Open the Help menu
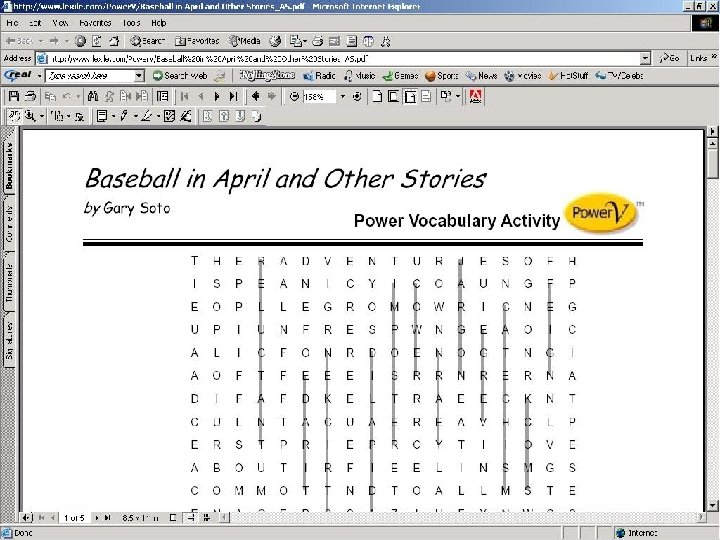This screenshot has height=540, width=720. [158, 22]
